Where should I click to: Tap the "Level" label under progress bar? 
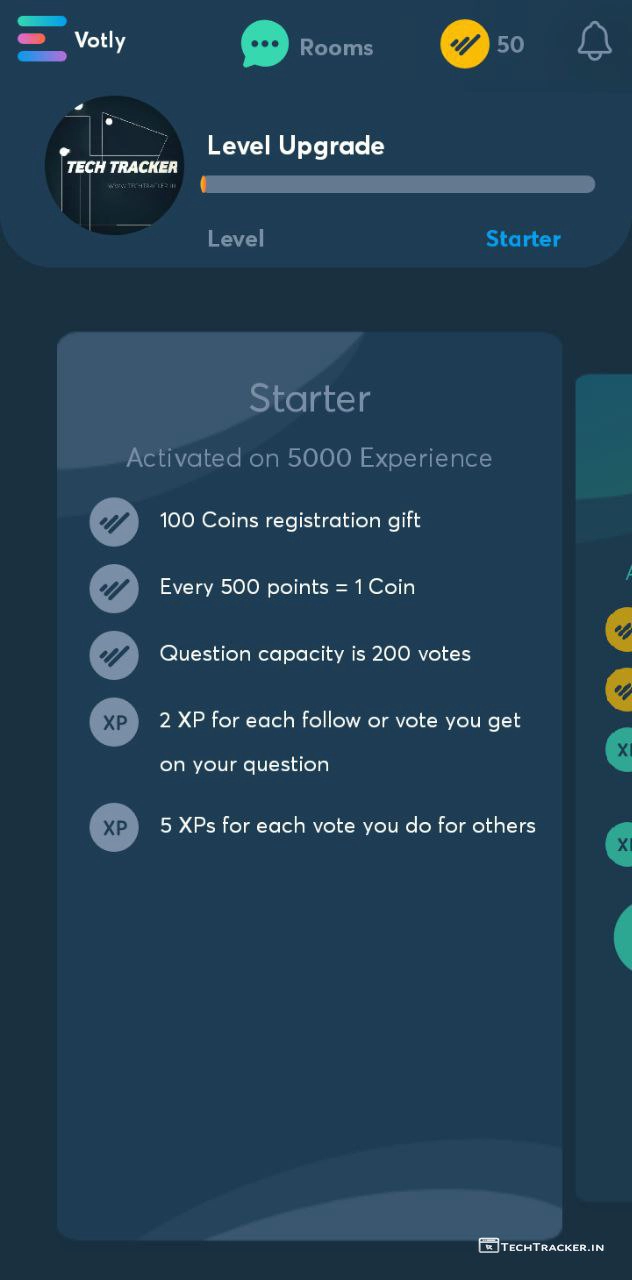point(235,239)
